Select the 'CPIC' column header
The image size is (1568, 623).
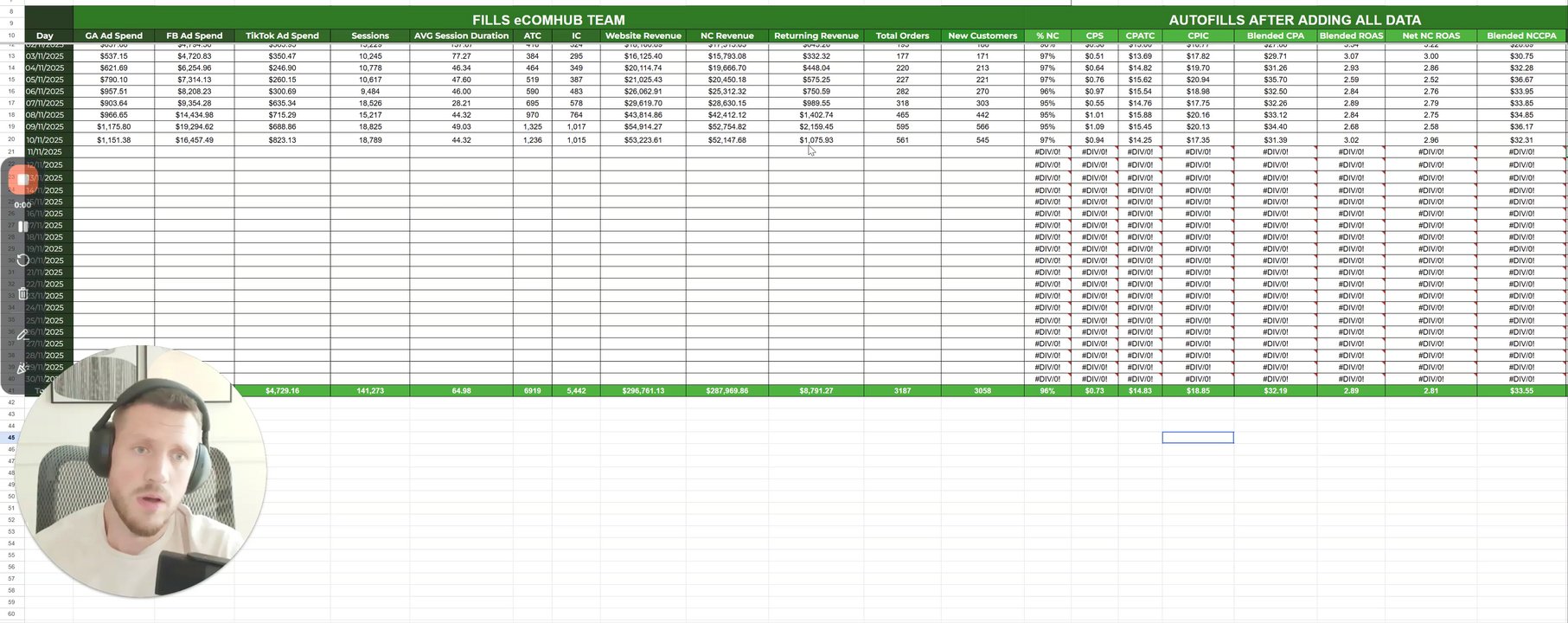1198,35
